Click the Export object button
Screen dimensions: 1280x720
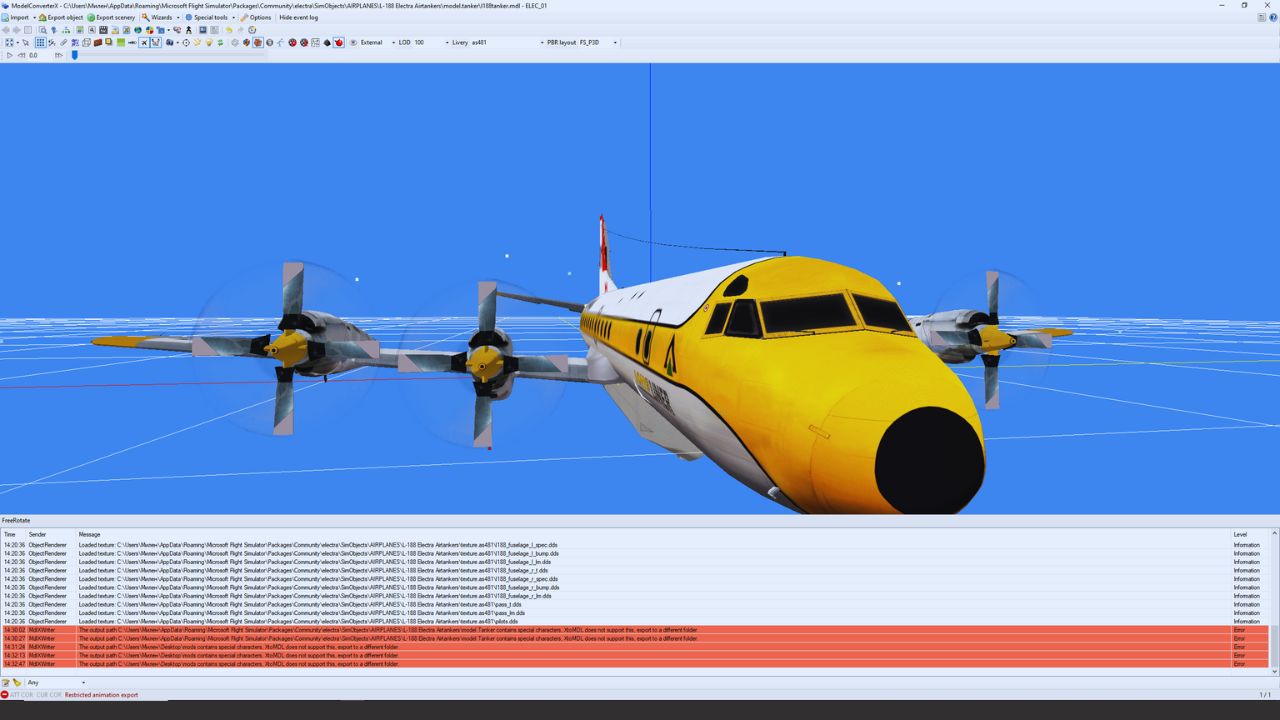[x=61, y=17]
